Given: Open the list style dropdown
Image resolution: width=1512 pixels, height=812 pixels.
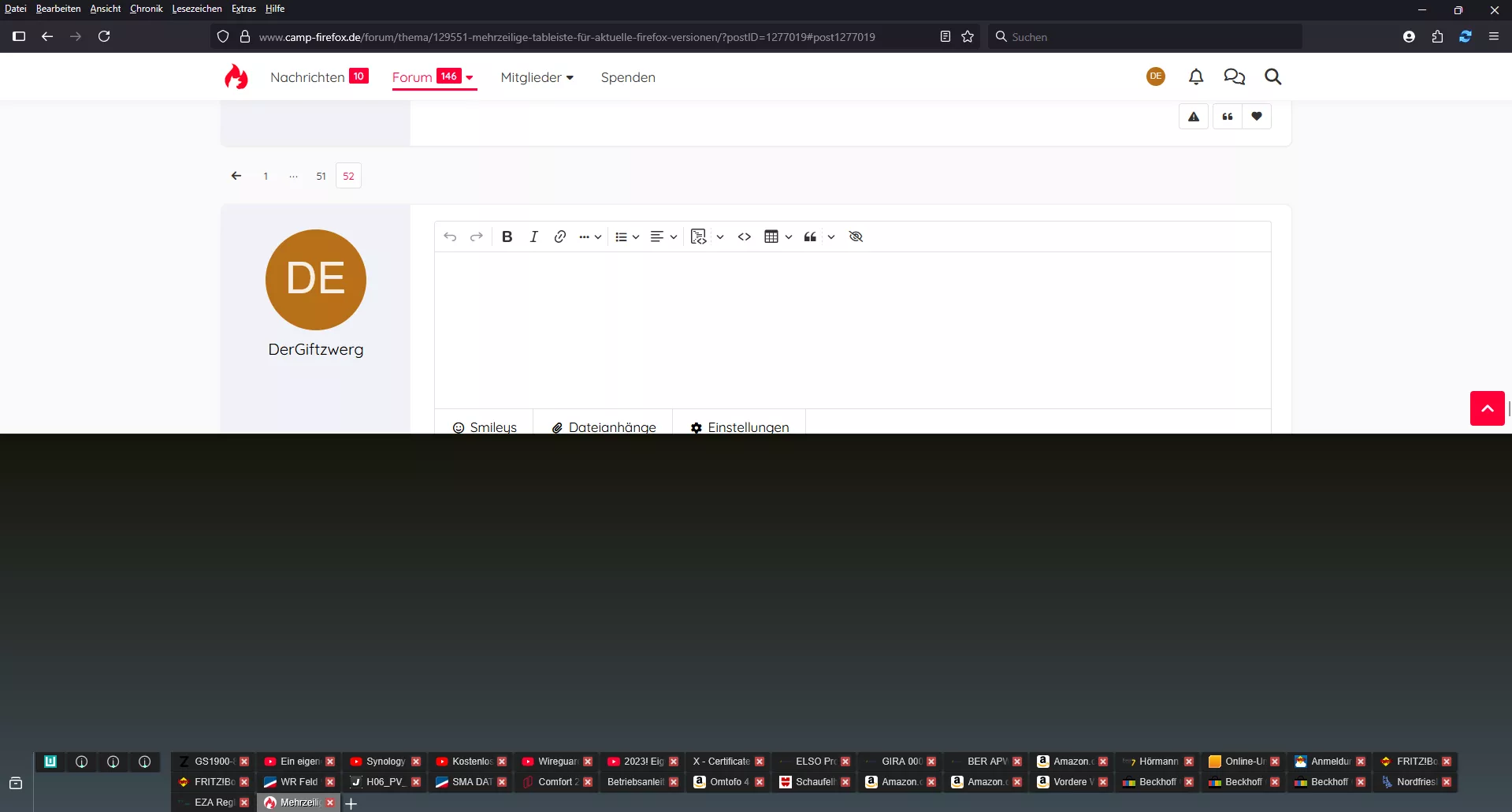Looking at the screenshot, I should point(627,237).
